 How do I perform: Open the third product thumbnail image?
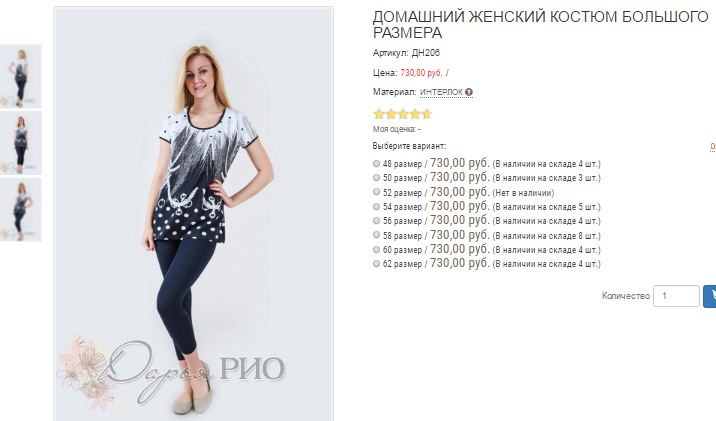[x=21, y=210]
